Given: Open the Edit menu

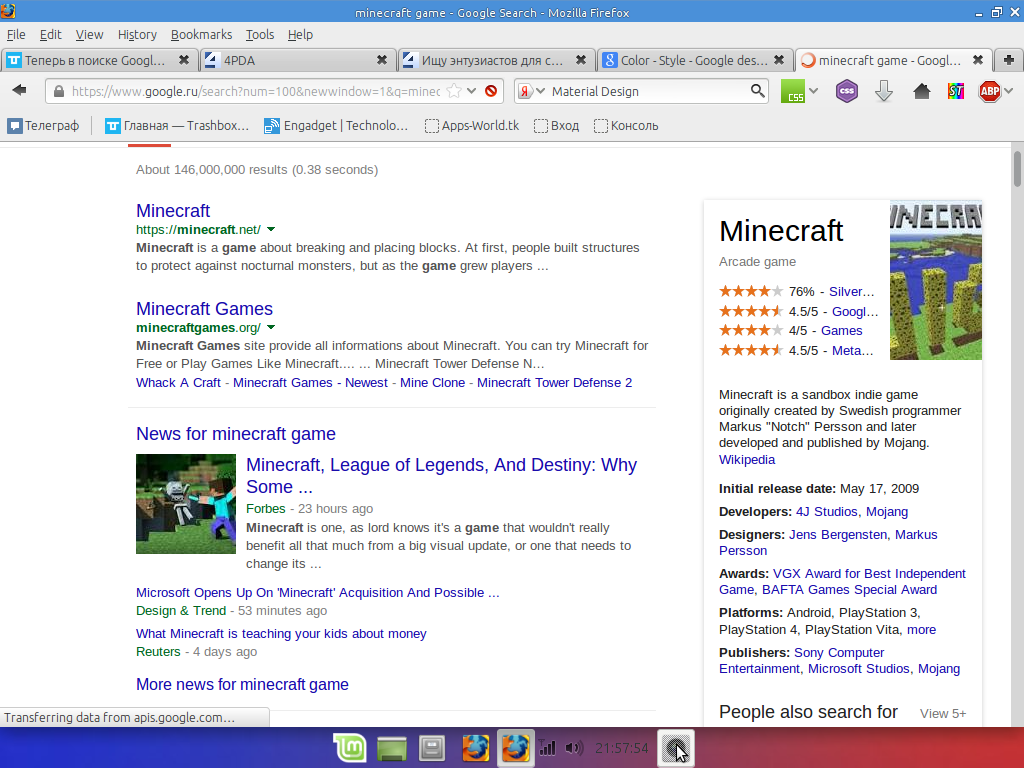Looking at the screenshot, I should pyautogui.click(x=50, y=35).
